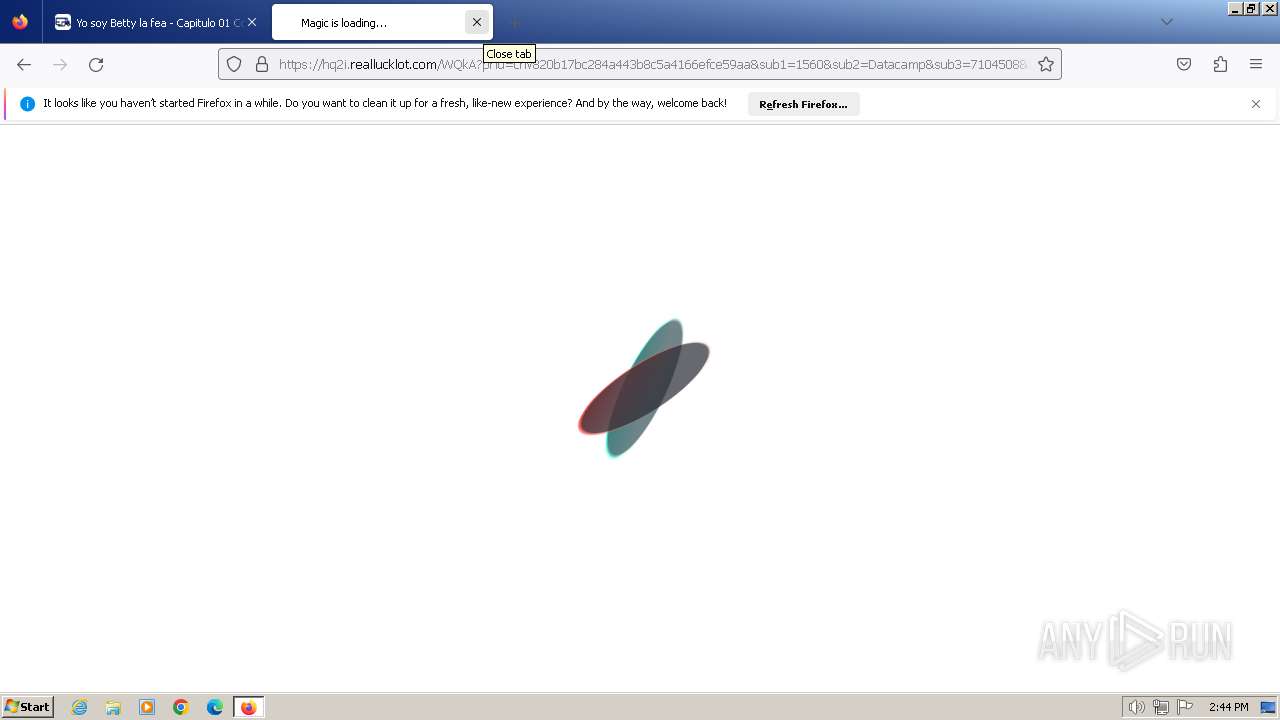The height and width of the screenshot is (720, 1280).
Task: Restore down the Firefox window
Action: click(1252, 8)
